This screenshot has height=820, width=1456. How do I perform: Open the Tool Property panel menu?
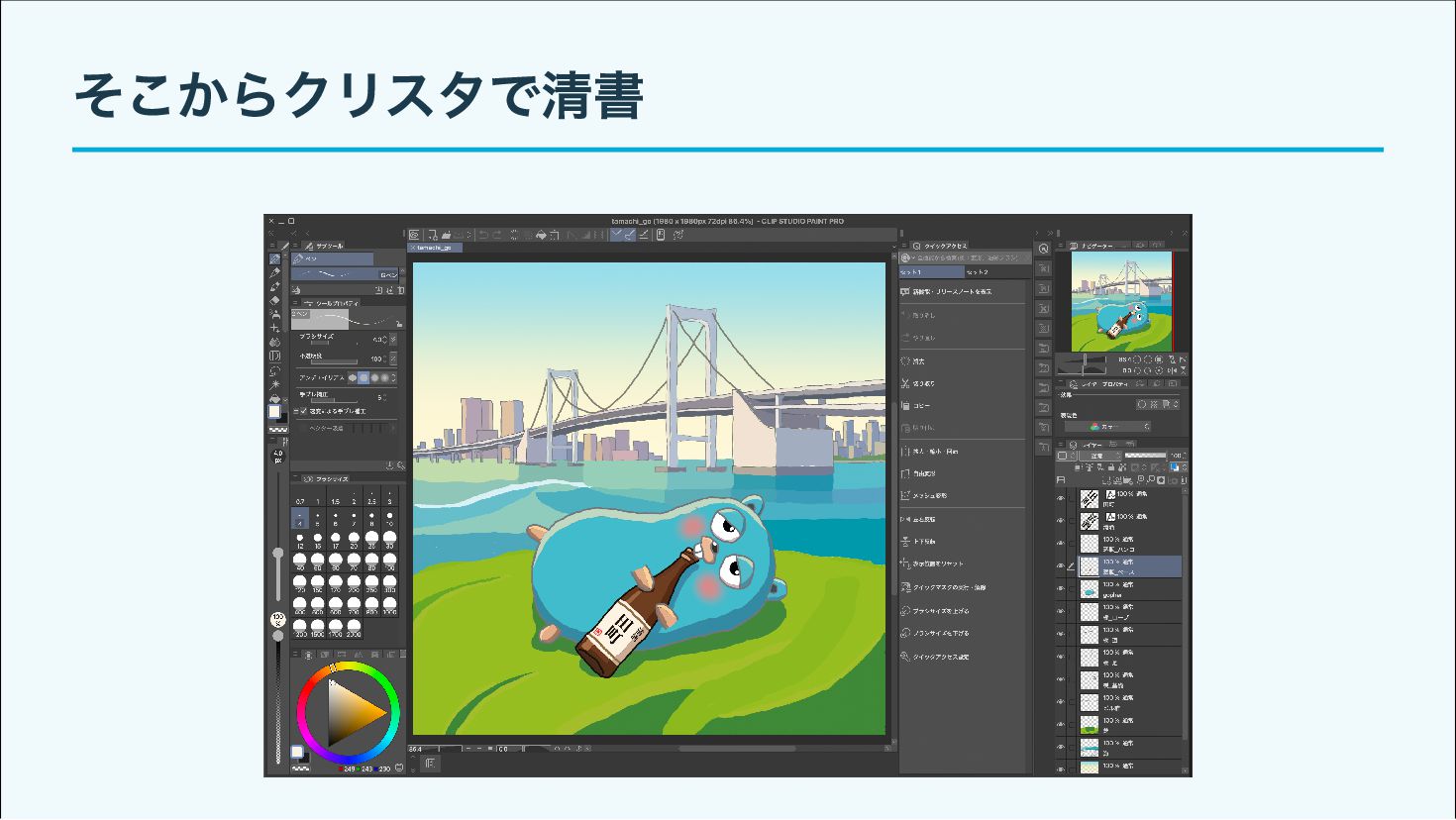296,303
